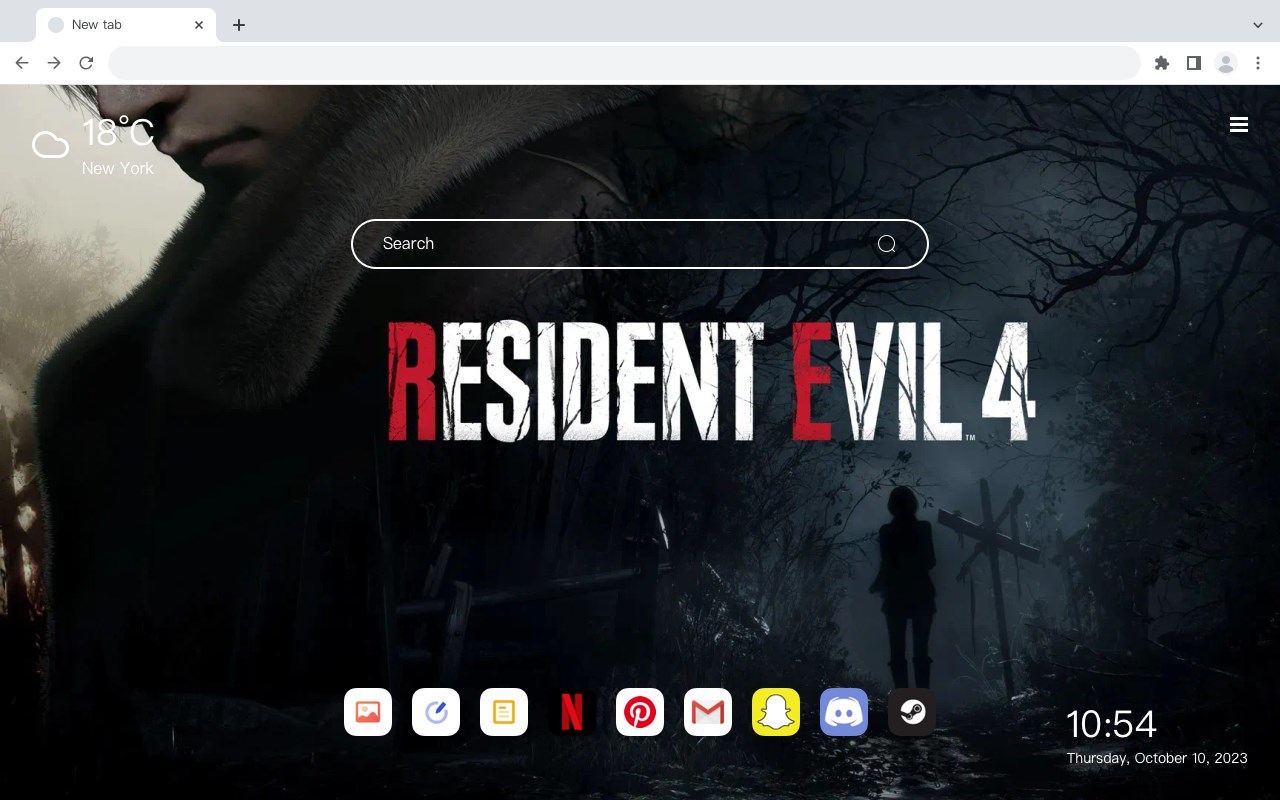The height and width of the screenshot is (800, 1280).
Task: Click the 10:54 clock display
Action: 1111,724
